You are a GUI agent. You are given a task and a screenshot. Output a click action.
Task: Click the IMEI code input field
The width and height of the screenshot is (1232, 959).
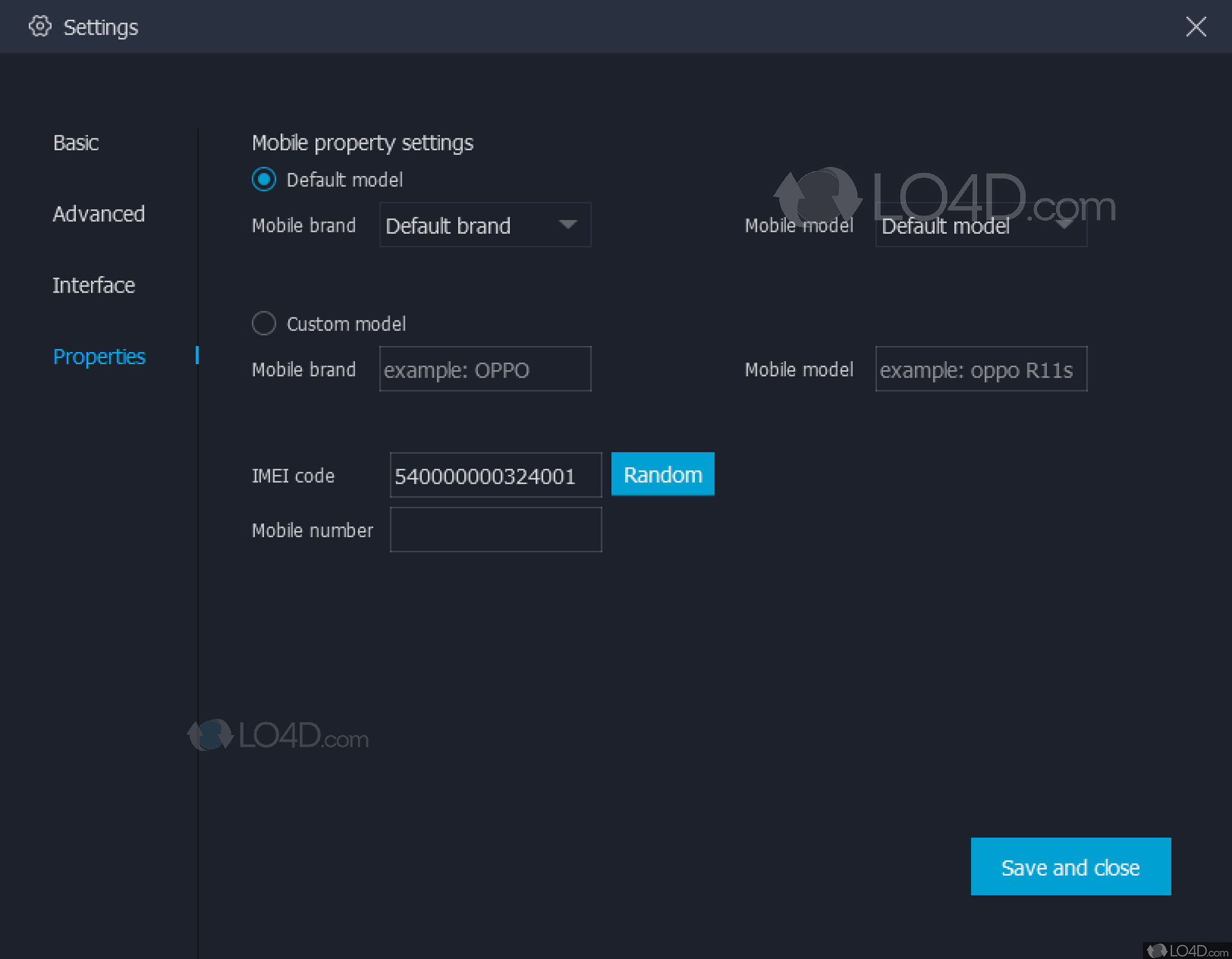[495, 475]
